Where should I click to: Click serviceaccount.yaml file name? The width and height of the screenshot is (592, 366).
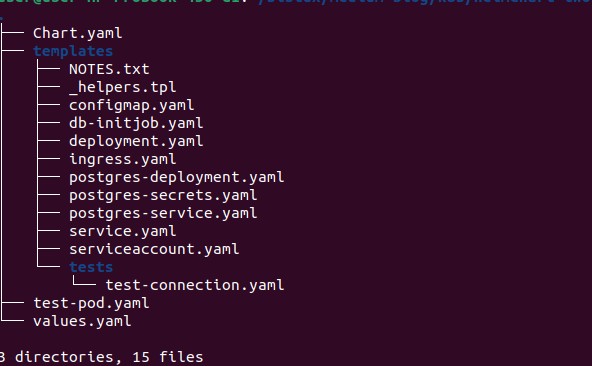[154, 249]
